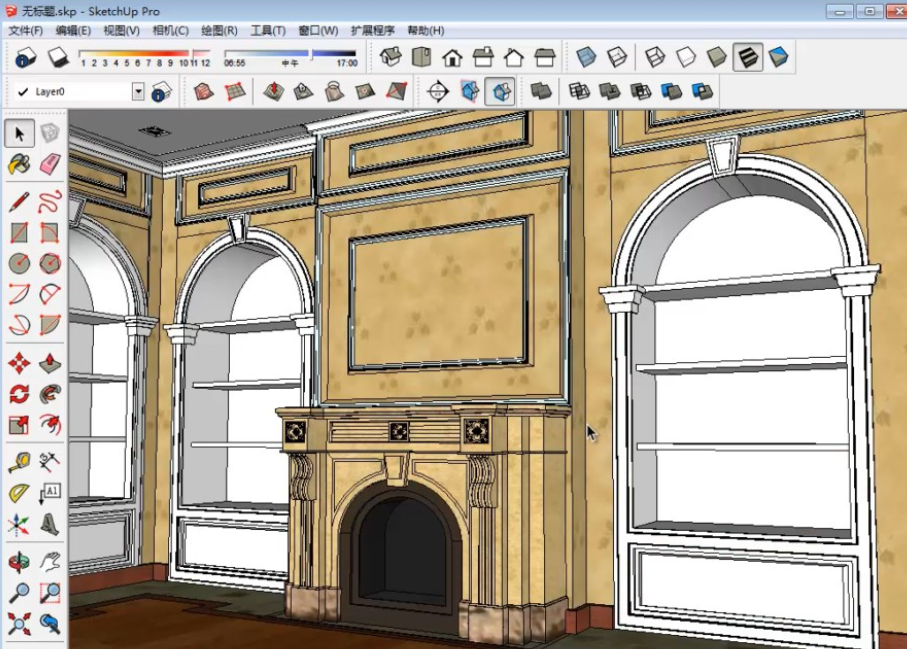Switch to the Iso view house icon
The height and width of the screenshot is (649, 907).
pos(391,57)
